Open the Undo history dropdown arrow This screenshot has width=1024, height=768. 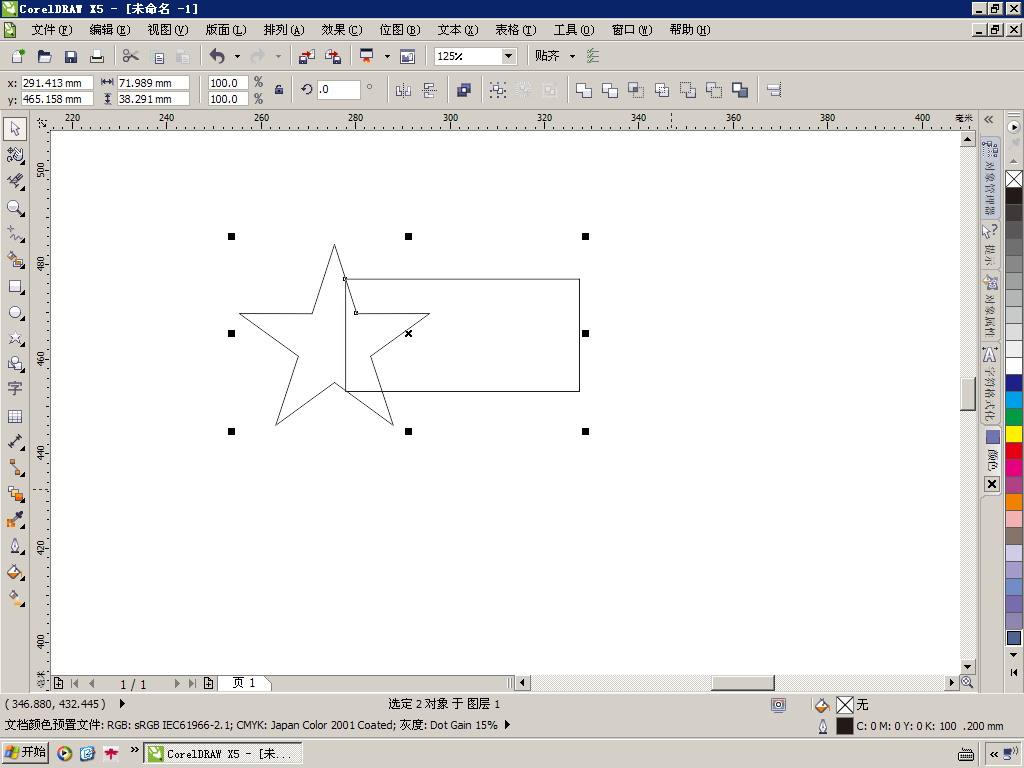pos(237,56)
